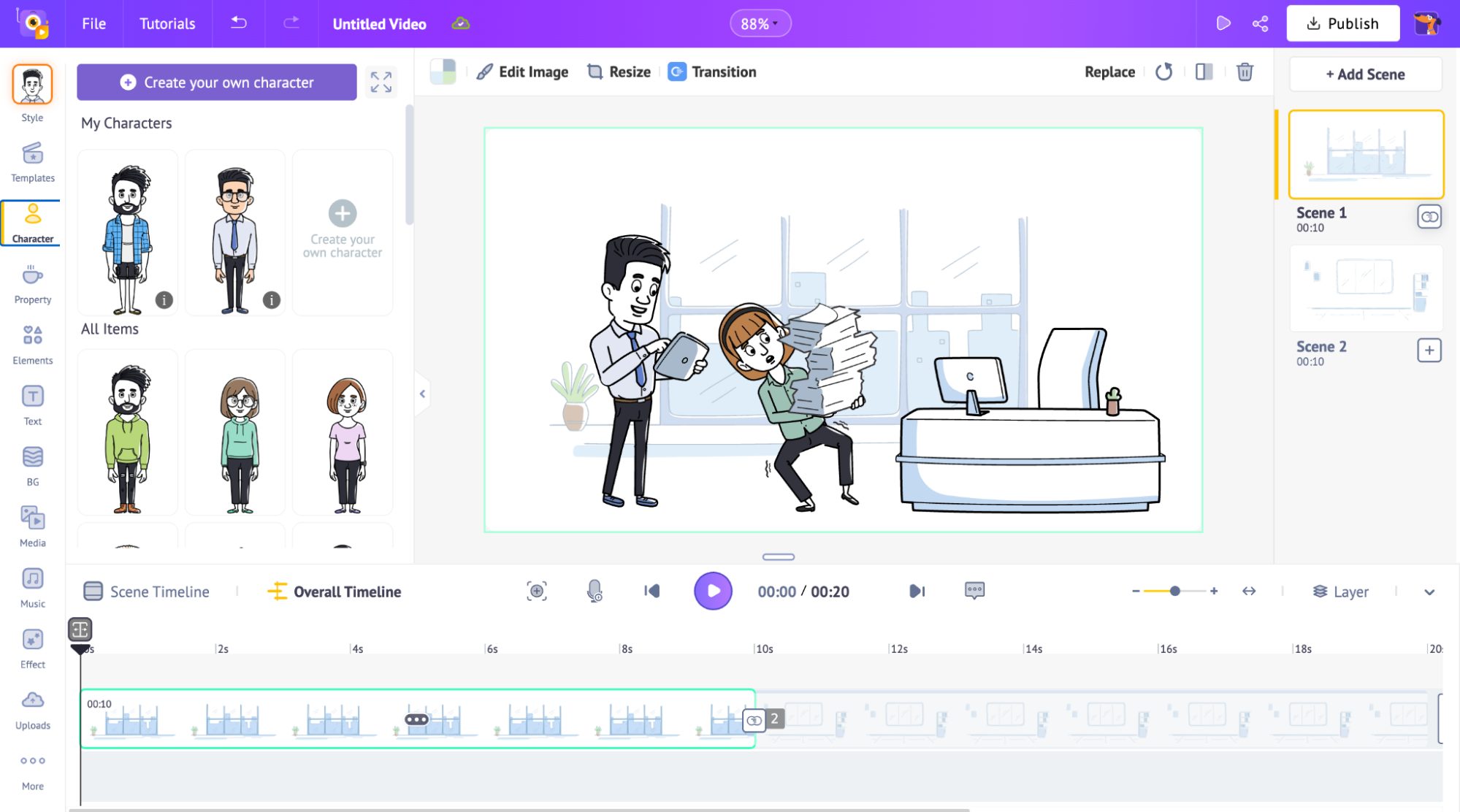Open the More options in sidebar
1460x812 pixels.
32,771
